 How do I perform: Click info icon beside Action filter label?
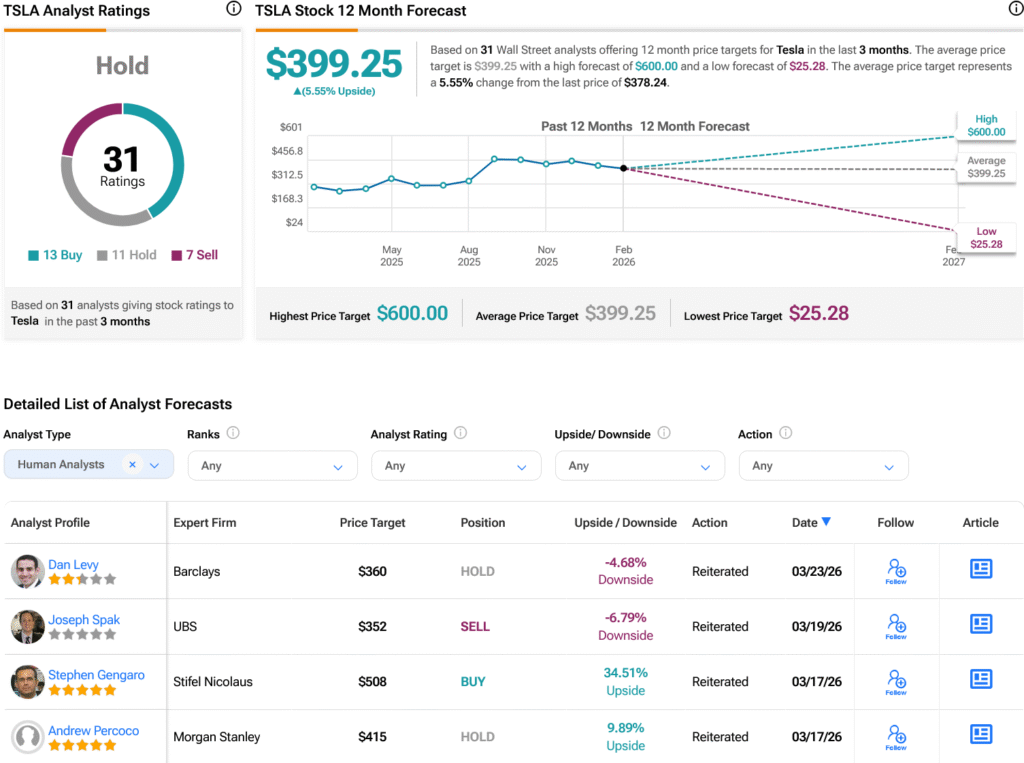click(x=786, y=433)
